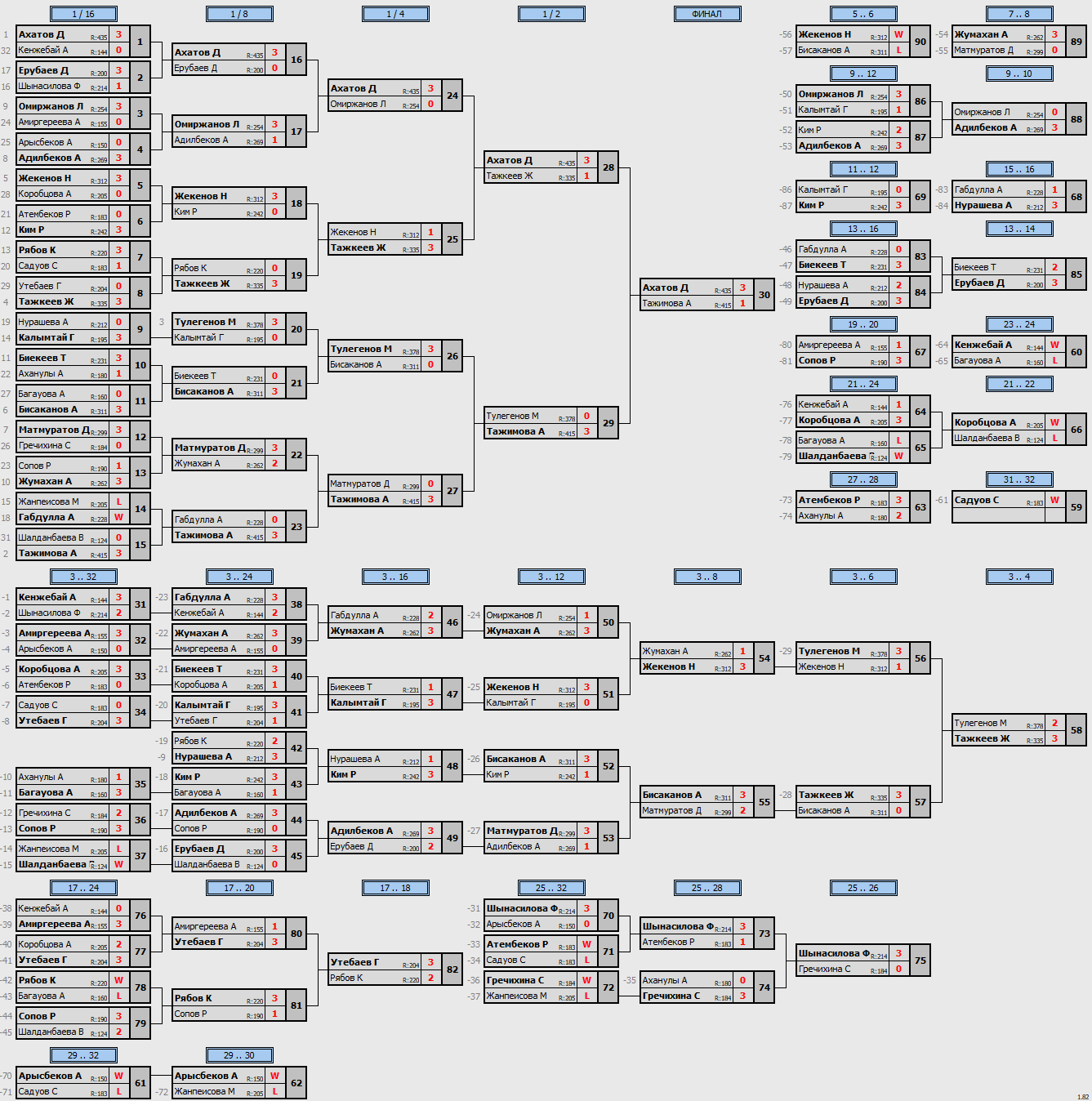The width and height of the screenshot is (1092, 1101).
Task: Select the "19 .. 20" placement header
Action: point(863,324)
